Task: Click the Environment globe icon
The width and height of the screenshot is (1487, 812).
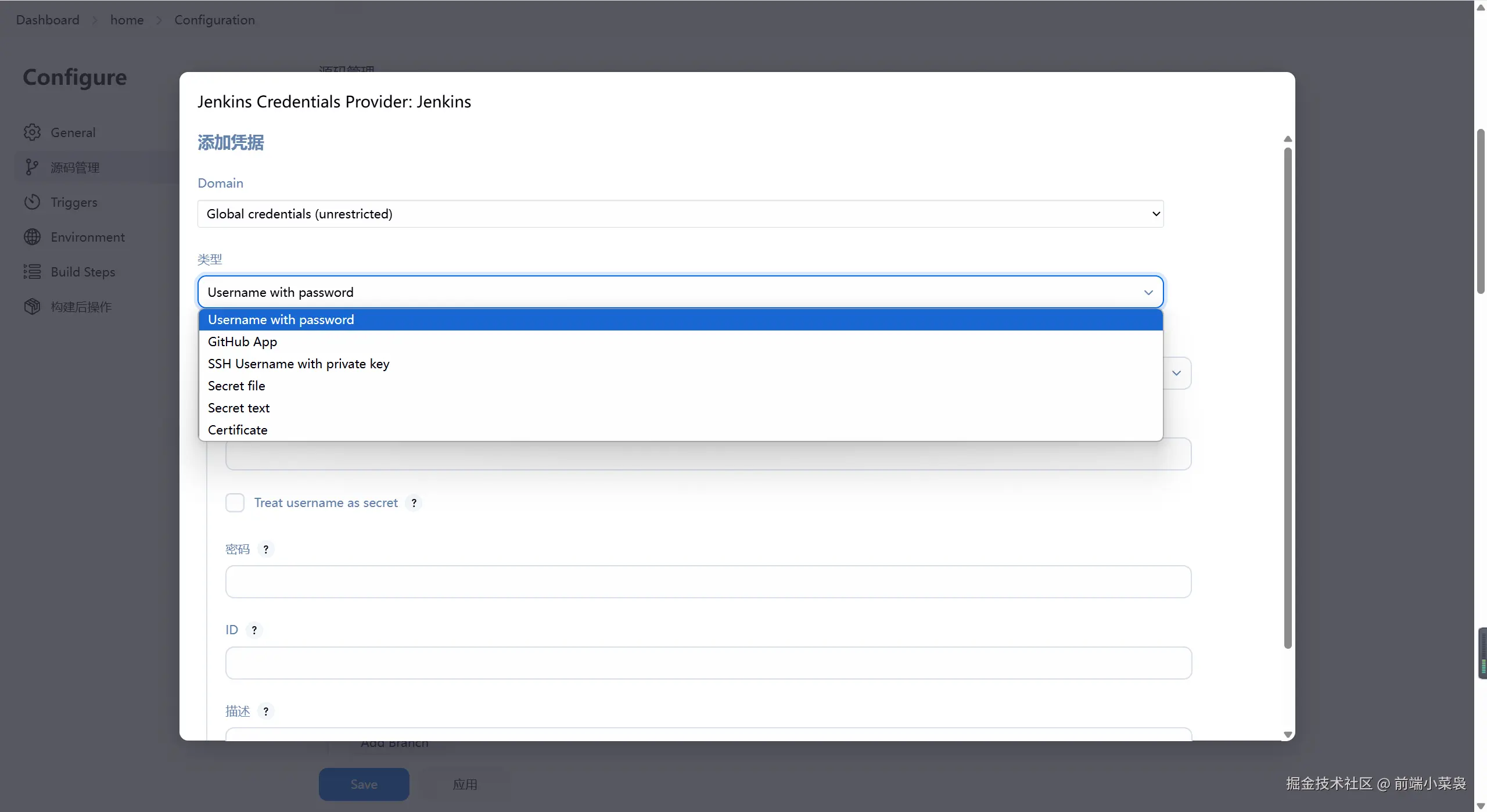Action: [x=33, y=237]
